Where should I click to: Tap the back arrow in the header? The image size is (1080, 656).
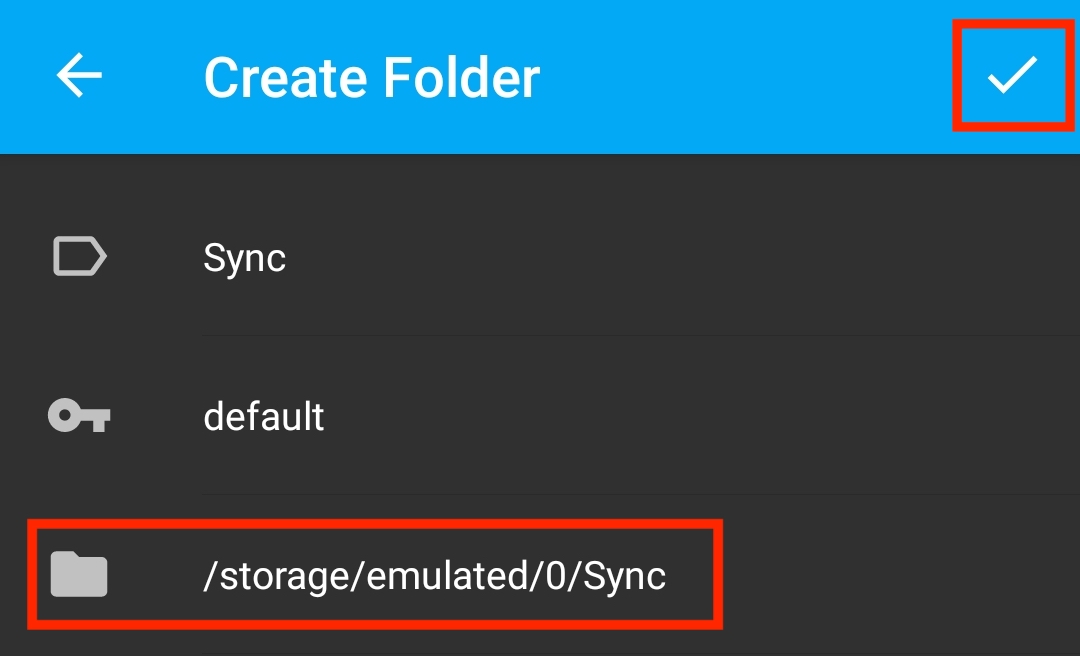pyautogui.click(x=79, y=75)
